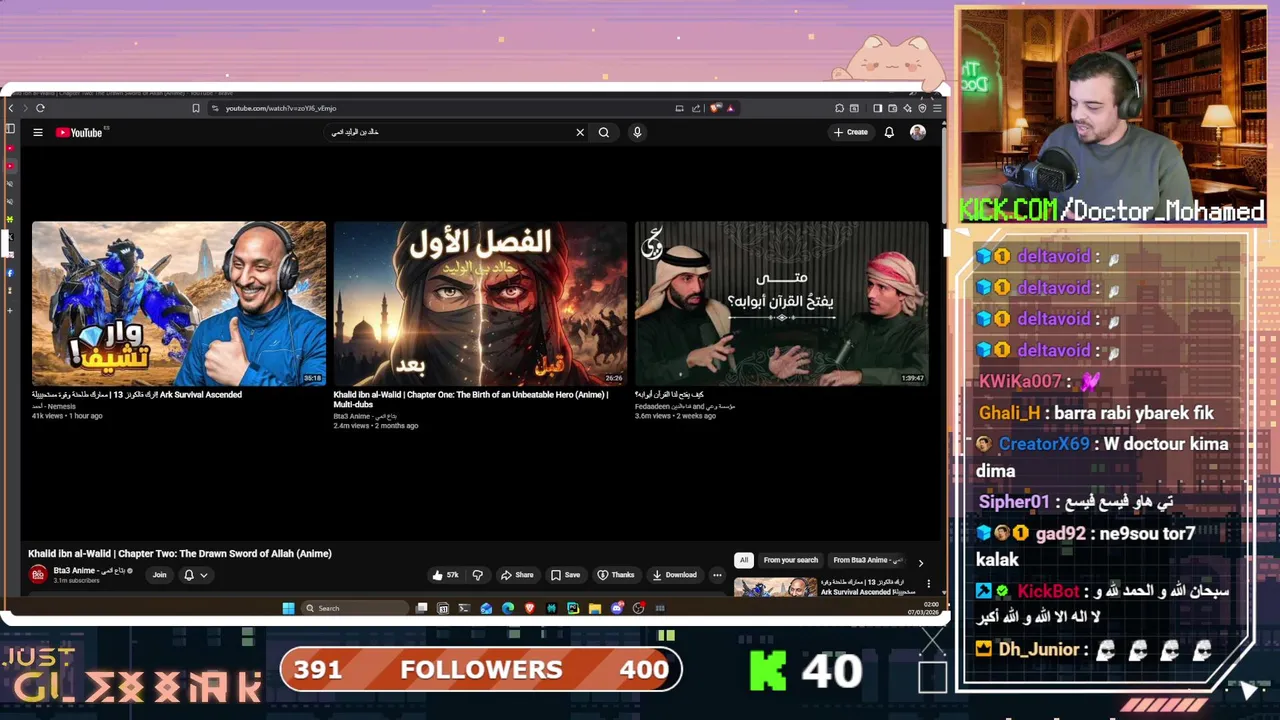The image size is (1280, 720).
Task: Click the browser address bar URL
Action: (281, 108)
